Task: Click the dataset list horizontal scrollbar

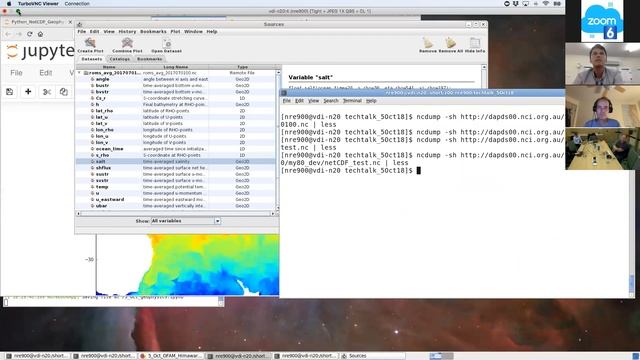Action: (x=176, y=213)
